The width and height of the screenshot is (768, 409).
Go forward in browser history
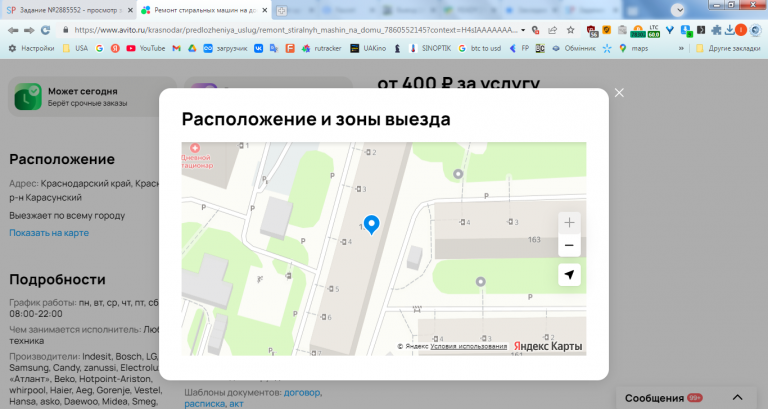tap(29, 30)
